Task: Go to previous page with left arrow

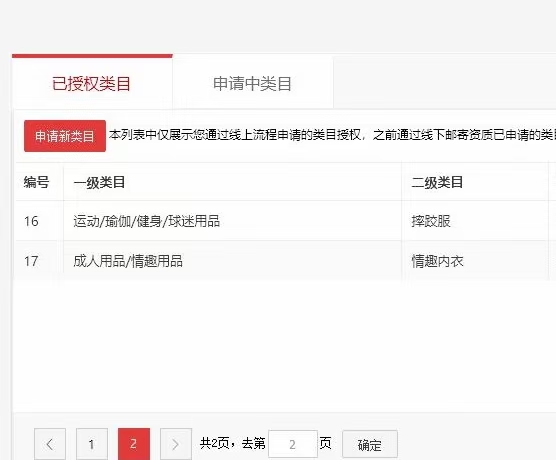Action: pyautogui.click(x=50, y=444)
